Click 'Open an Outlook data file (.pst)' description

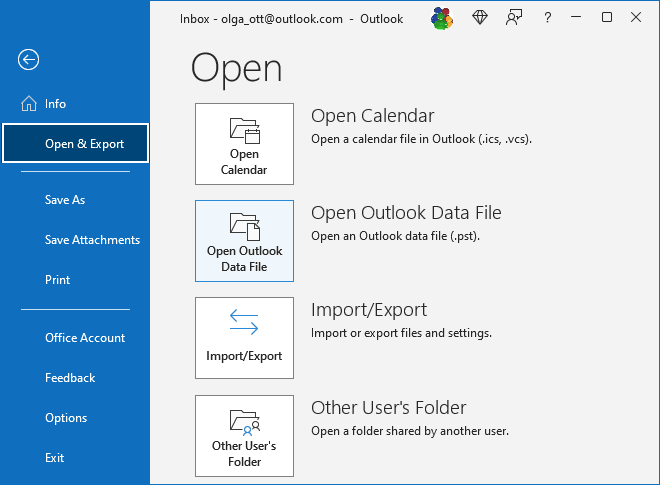coord(395,236)
